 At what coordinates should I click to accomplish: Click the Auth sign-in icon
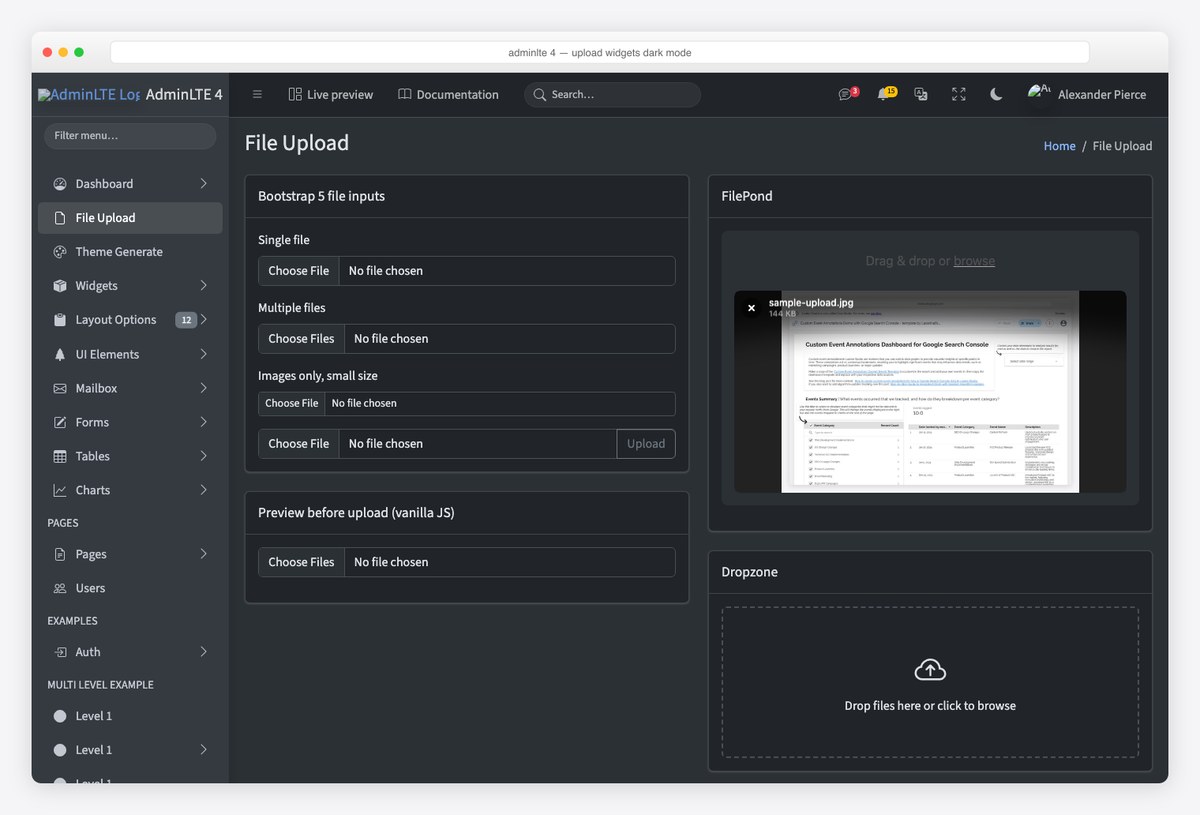[x=60, y=652]
